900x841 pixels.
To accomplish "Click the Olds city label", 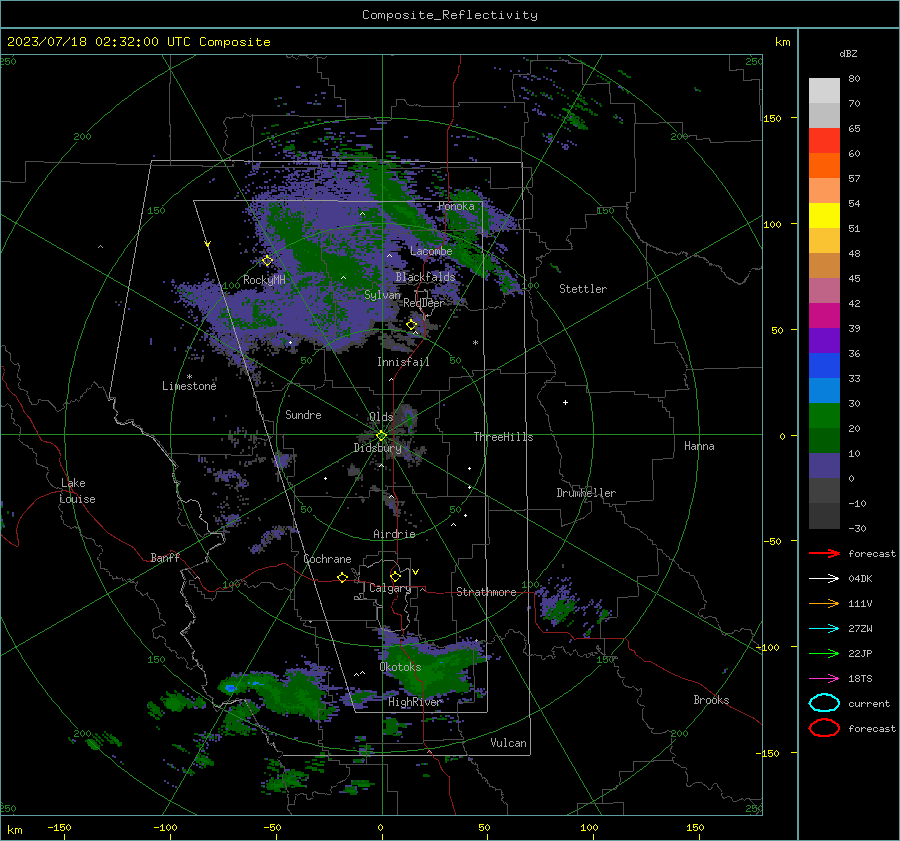I will (x=381, y=417).
